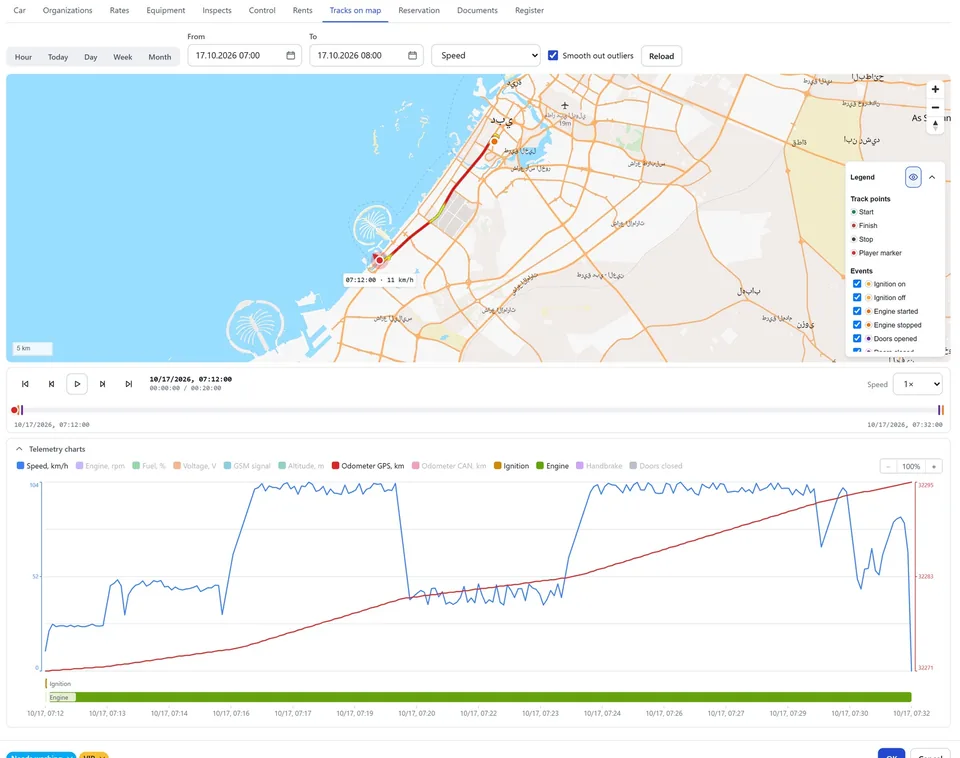The image size is (960, 758).
Task: Uncheck Smooth out outliers
Action: 553,56
